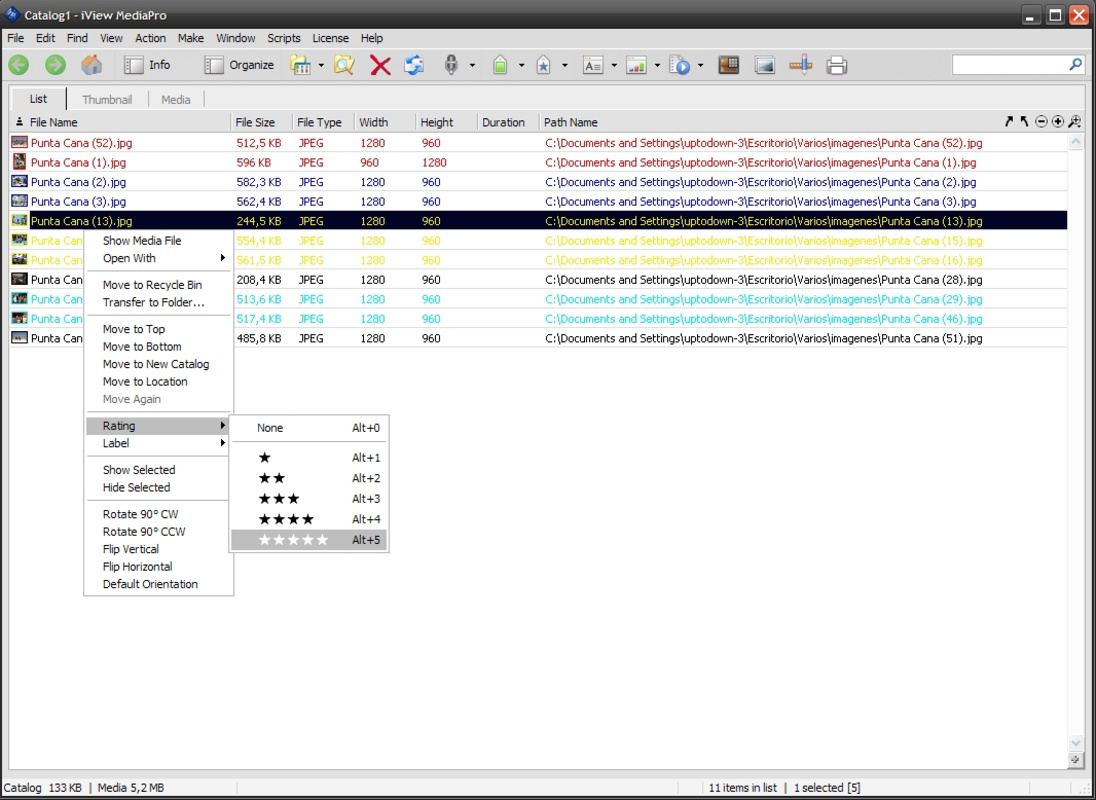Open the import folder dropdown arrow
1096x800 pixels.
point(321,66)
